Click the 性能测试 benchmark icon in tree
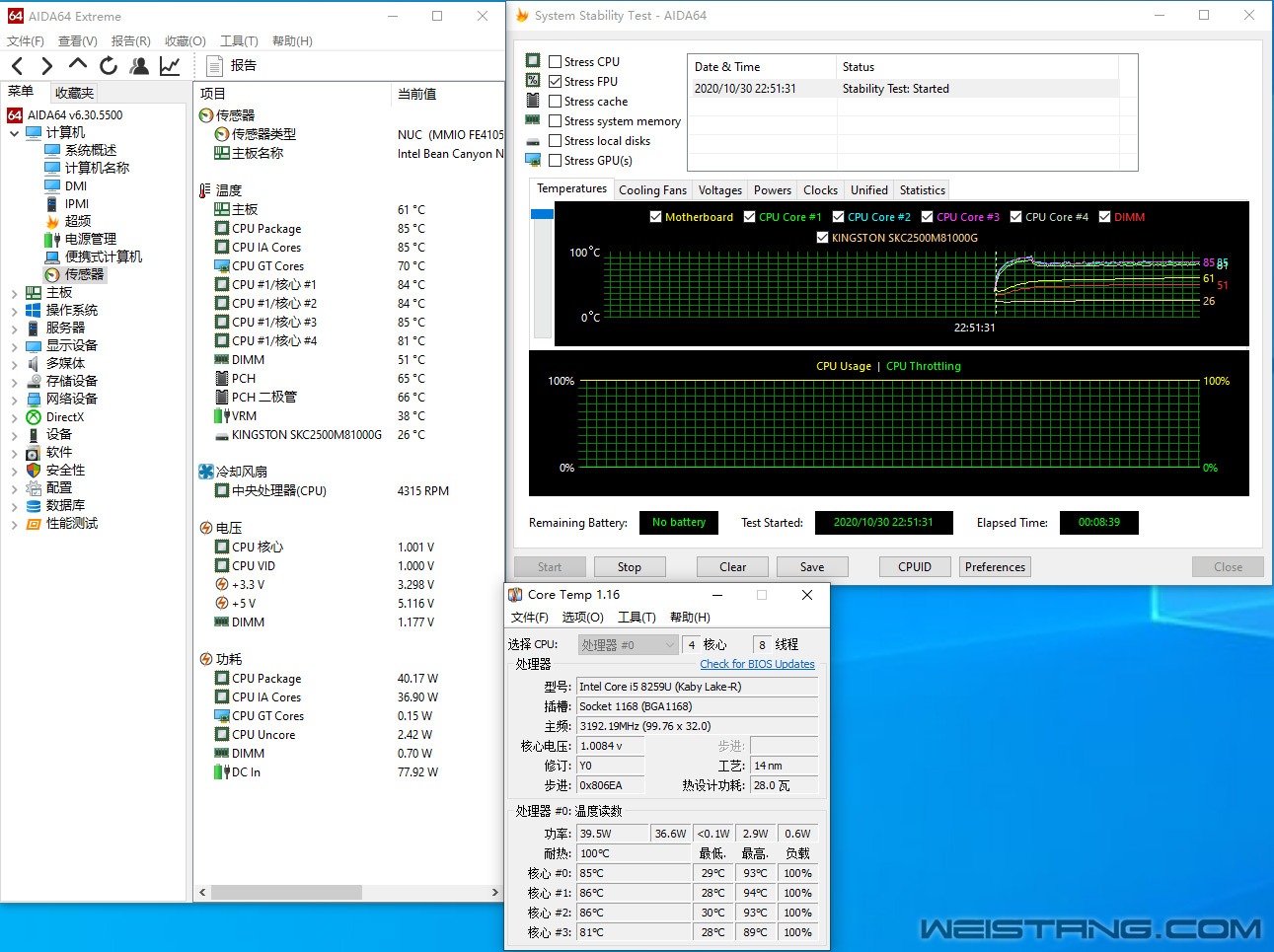 pyautogui.click(x=34, y=524)
